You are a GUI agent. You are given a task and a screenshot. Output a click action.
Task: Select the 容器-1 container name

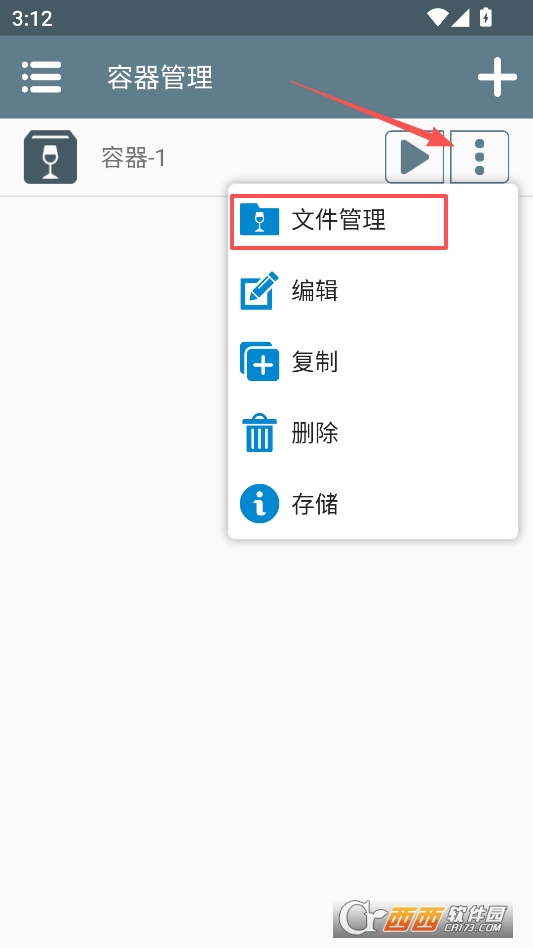coord(134,158)
